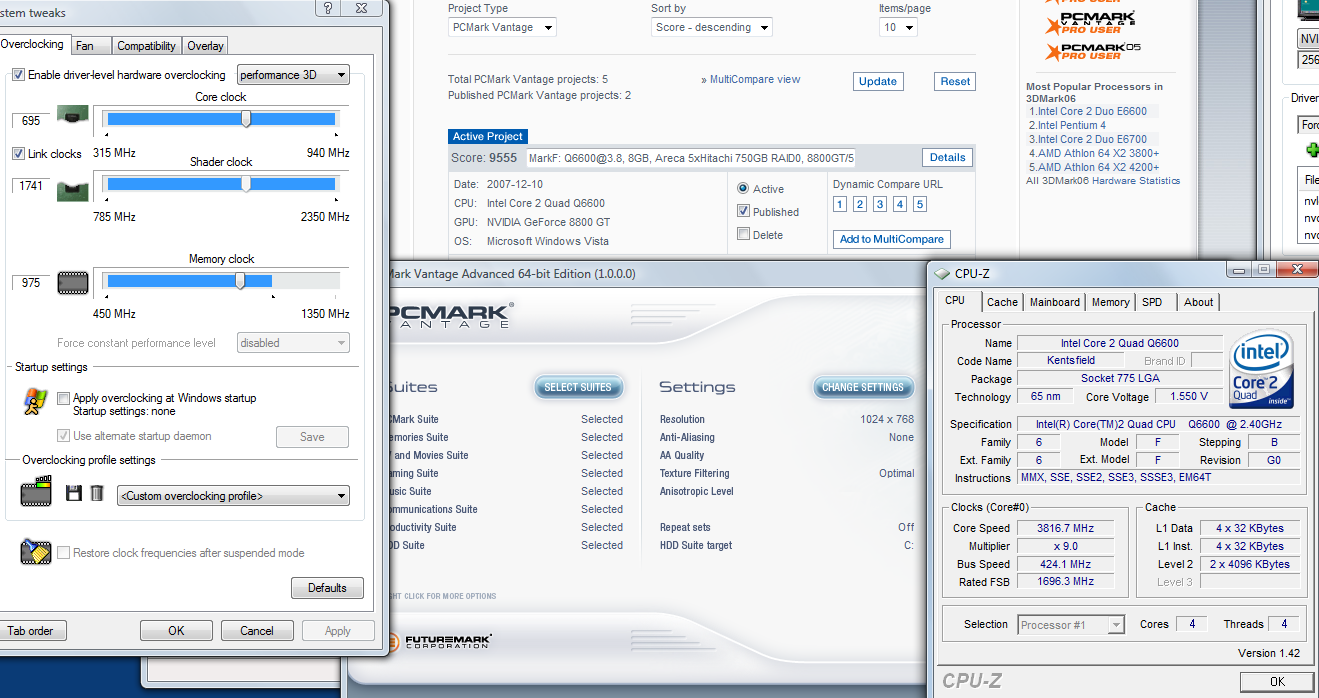
Task: Open the CPU-Z Caches tab
Action: 1002,302
